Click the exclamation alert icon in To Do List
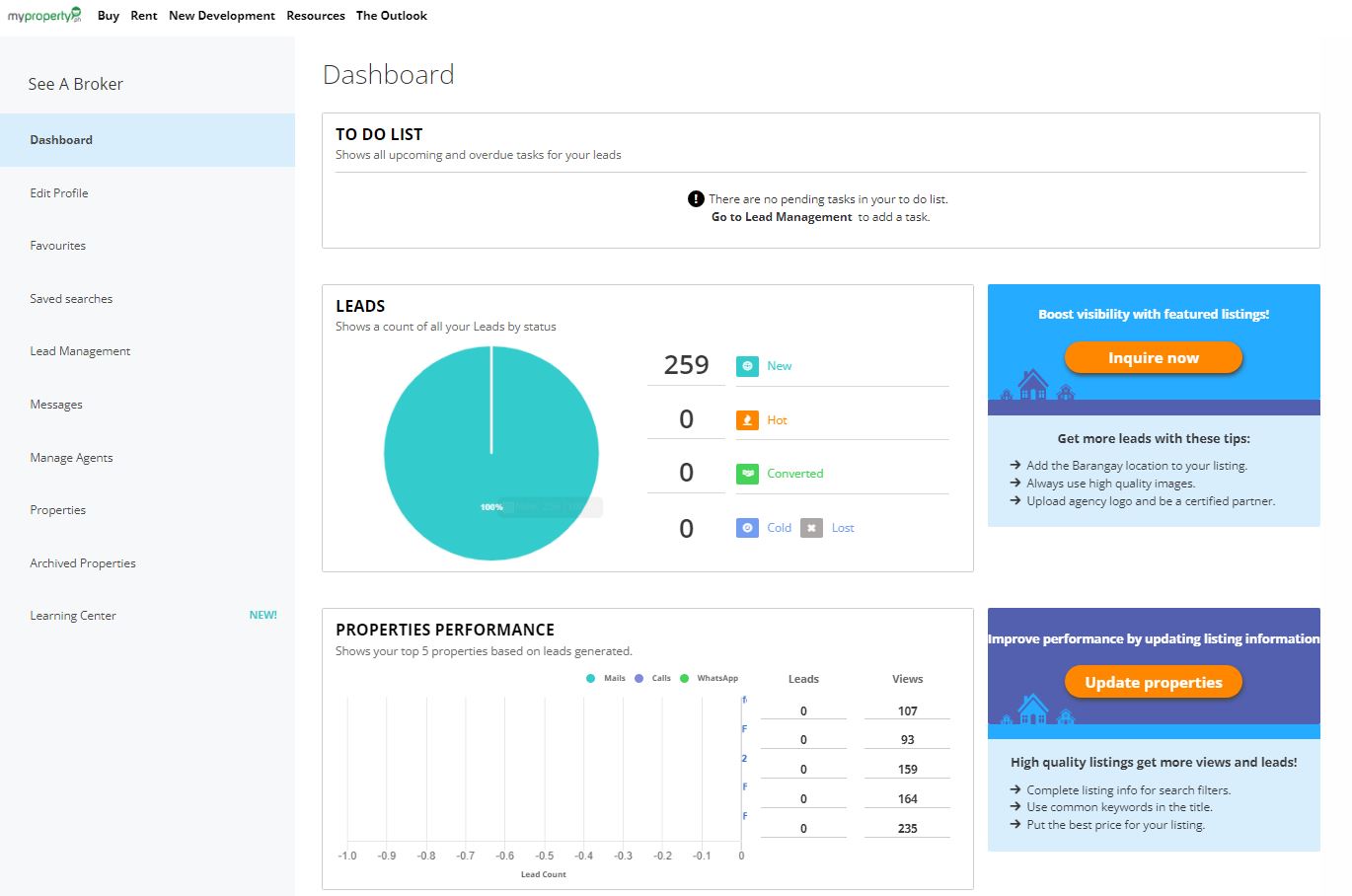 pyautogui.click(x=696, y=198)
